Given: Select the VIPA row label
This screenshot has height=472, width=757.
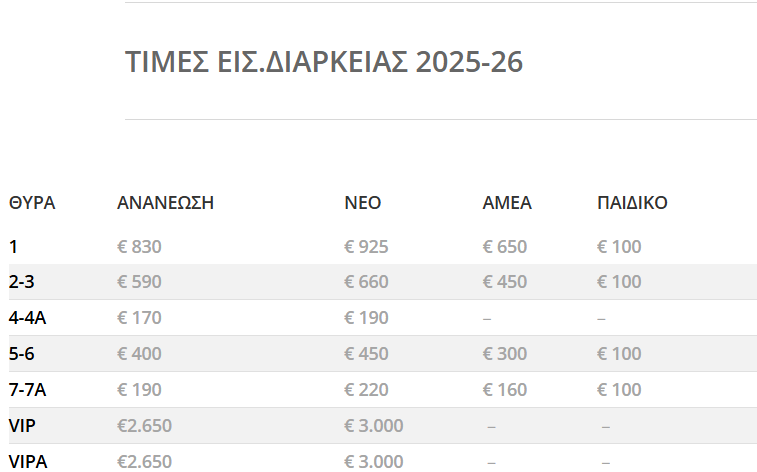Looking at the screenshot, I should point(28,461).
